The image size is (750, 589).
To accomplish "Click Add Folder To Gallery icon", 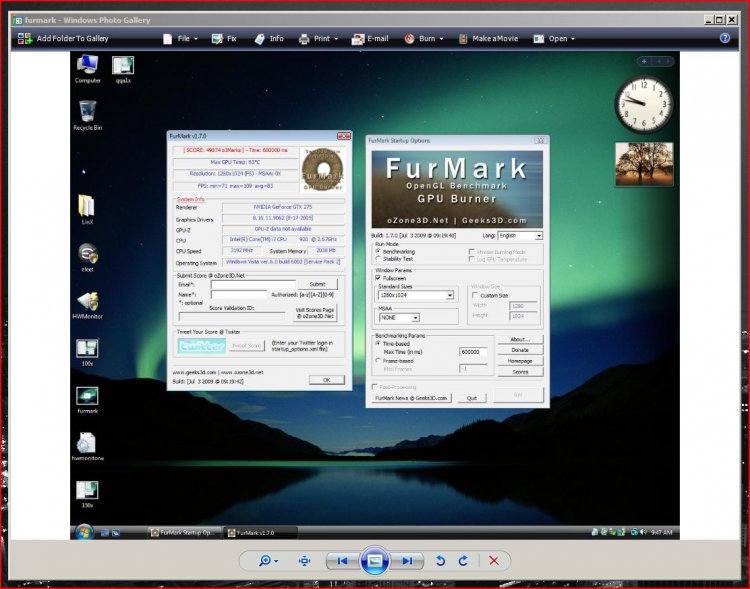I will coord(24,38).
